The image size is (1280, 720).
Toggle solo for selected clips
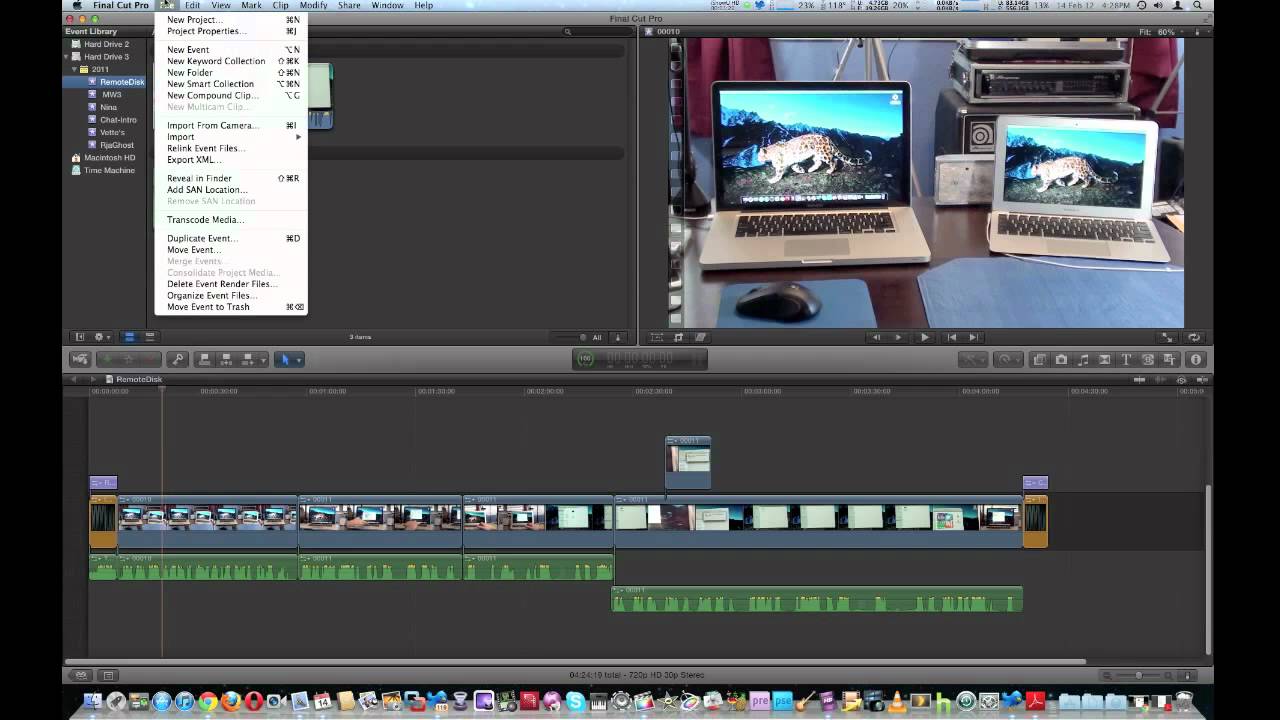click(1182, 380)
